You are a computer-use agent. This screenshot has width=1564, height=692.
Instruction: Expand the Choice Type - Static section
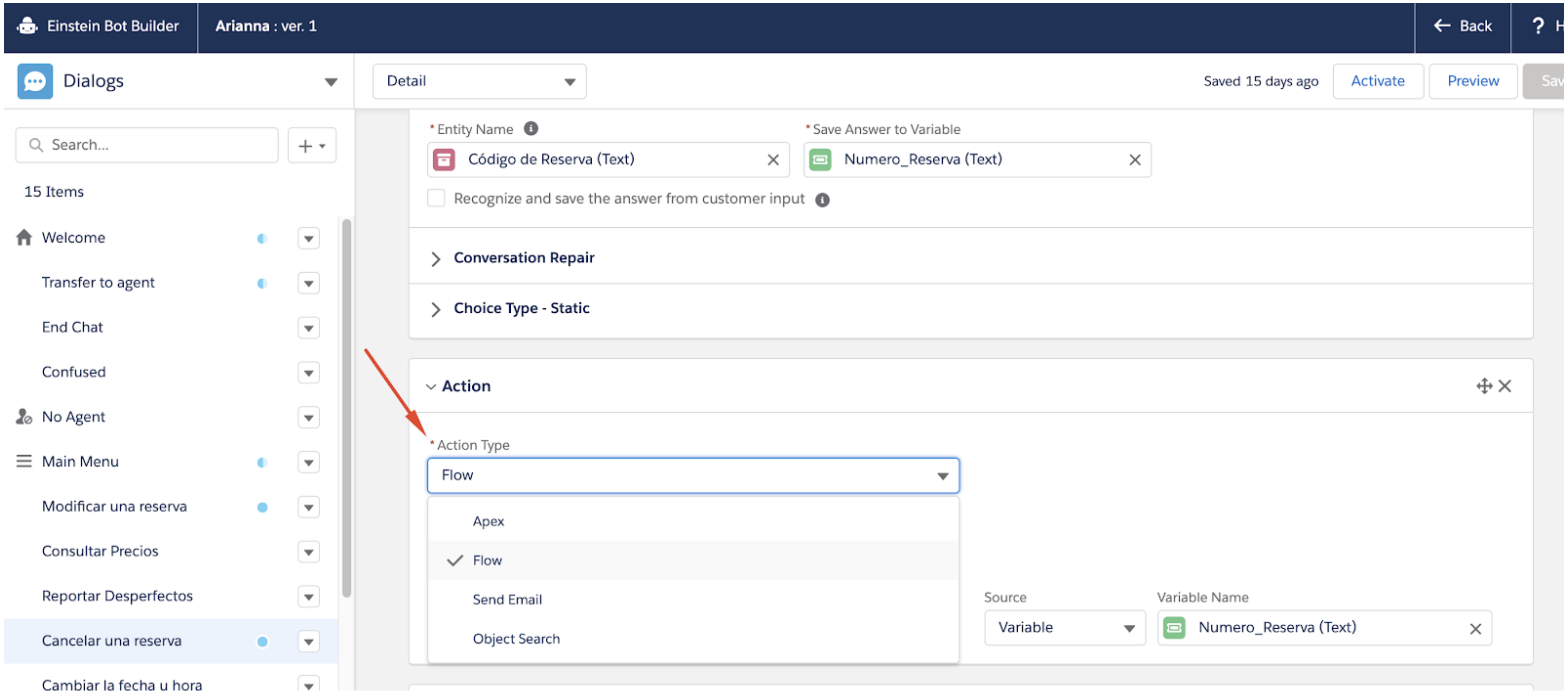(435, 309)
